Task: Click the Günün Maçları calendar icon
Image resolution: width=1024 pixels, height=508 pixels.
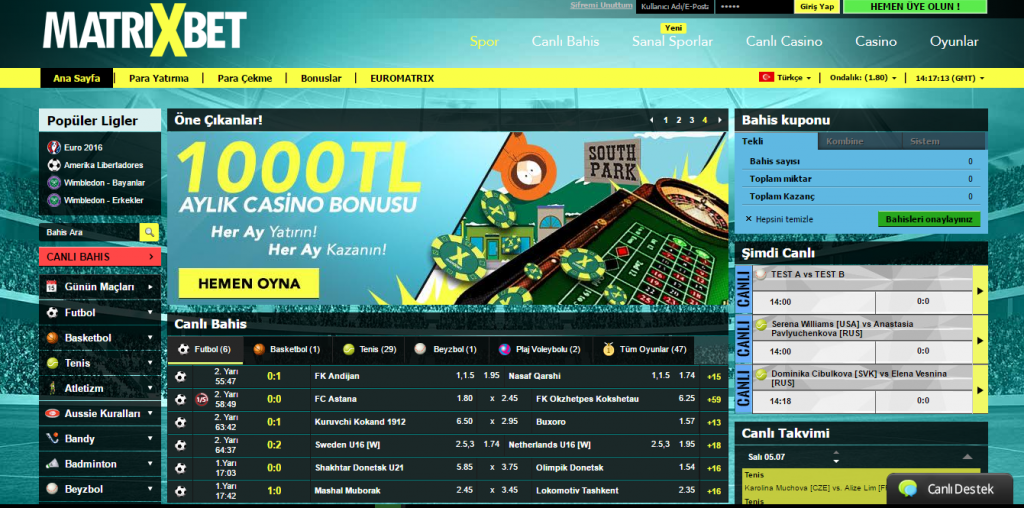Action: click(x=52, y=287)
